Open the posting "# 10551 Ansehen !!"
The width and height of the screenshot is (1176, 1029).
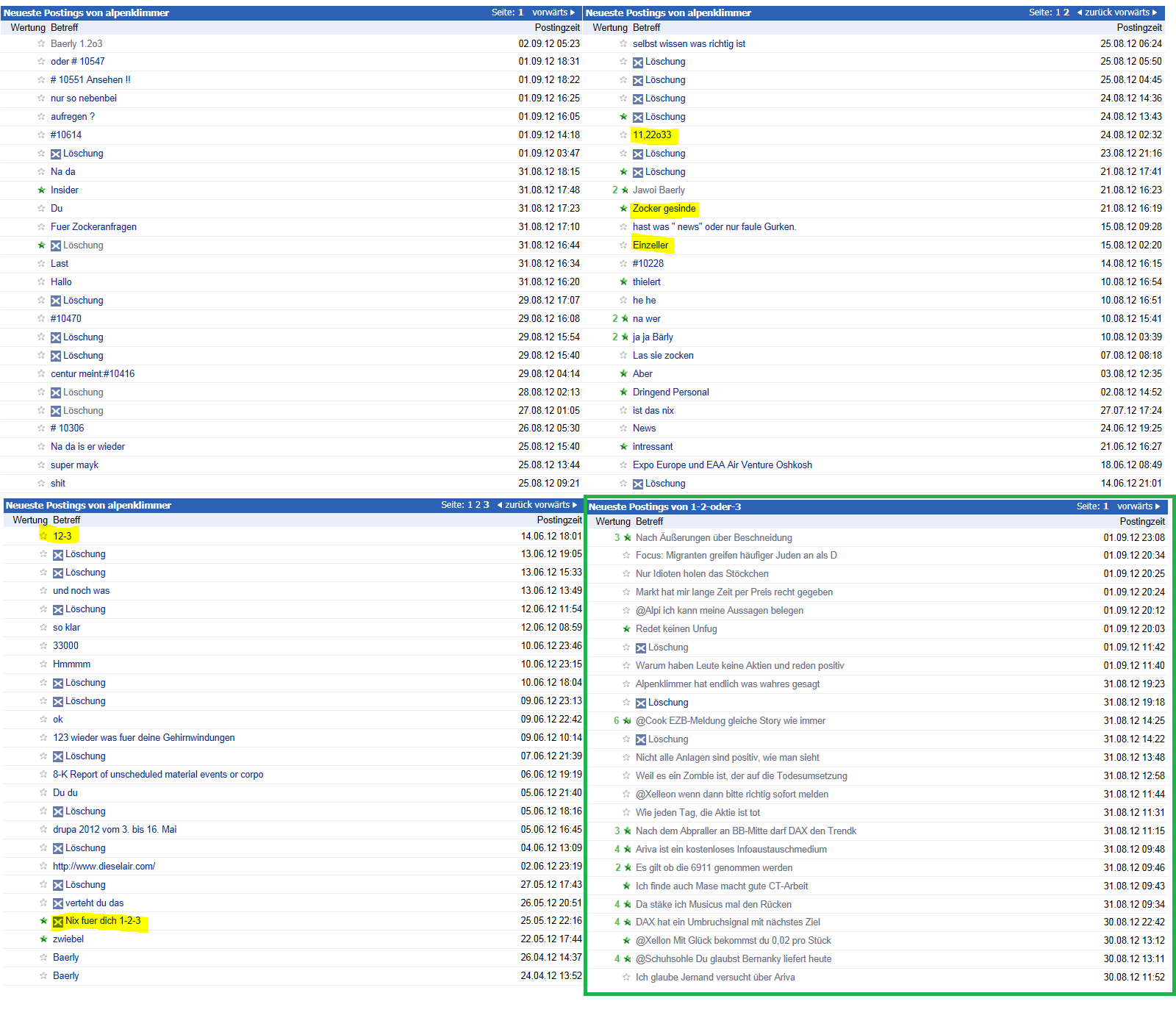coord(90,80)
